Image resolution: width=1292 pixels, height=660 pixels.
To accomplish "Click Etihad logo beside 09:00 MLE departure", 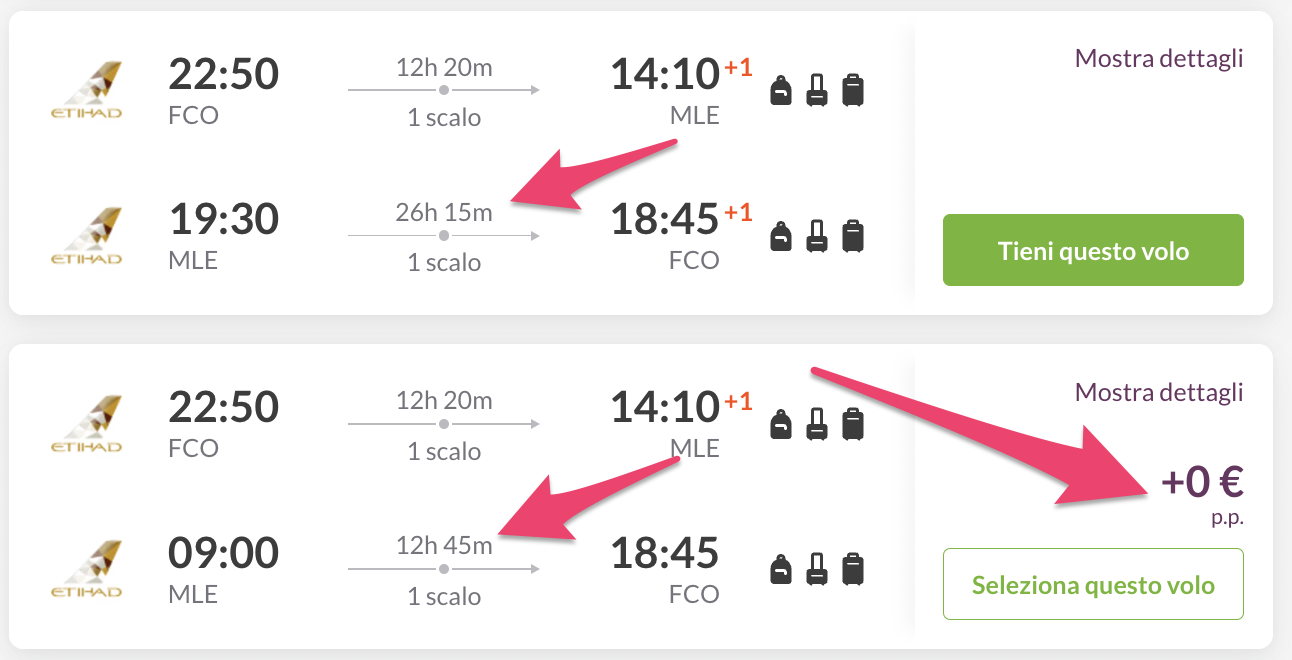I will coord(86,569).
